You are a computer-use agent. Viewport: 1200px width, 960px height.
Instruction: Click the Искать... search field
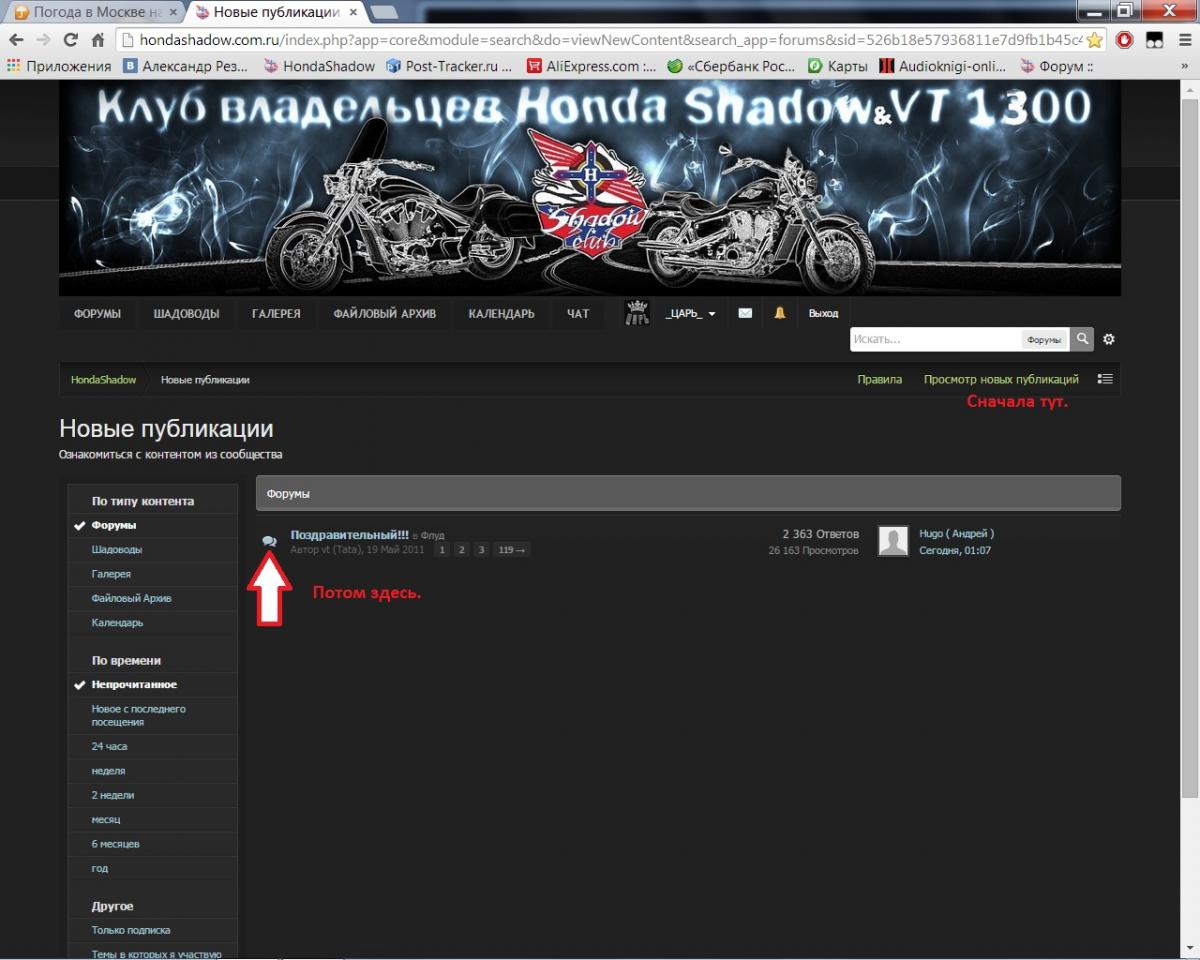coord(935,340)
